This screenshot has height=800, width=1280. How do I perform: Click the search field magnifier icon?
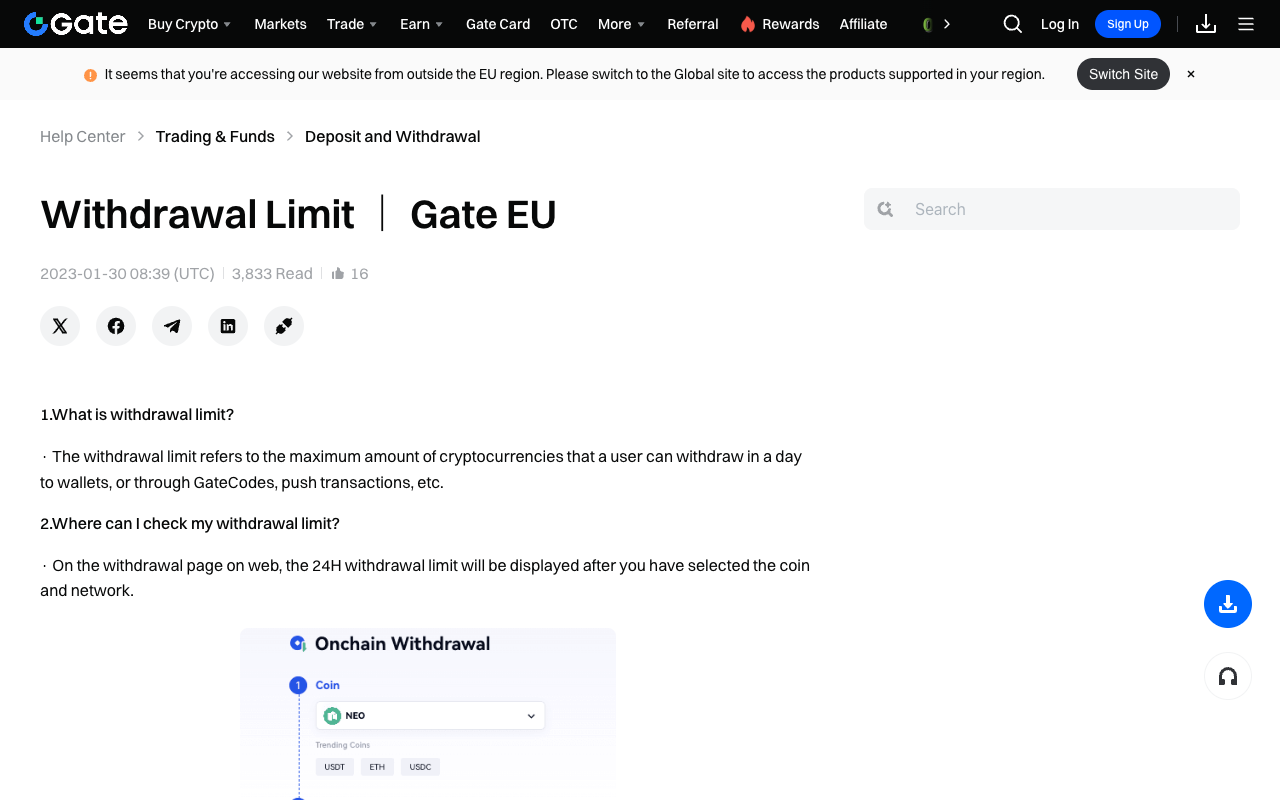885,209
